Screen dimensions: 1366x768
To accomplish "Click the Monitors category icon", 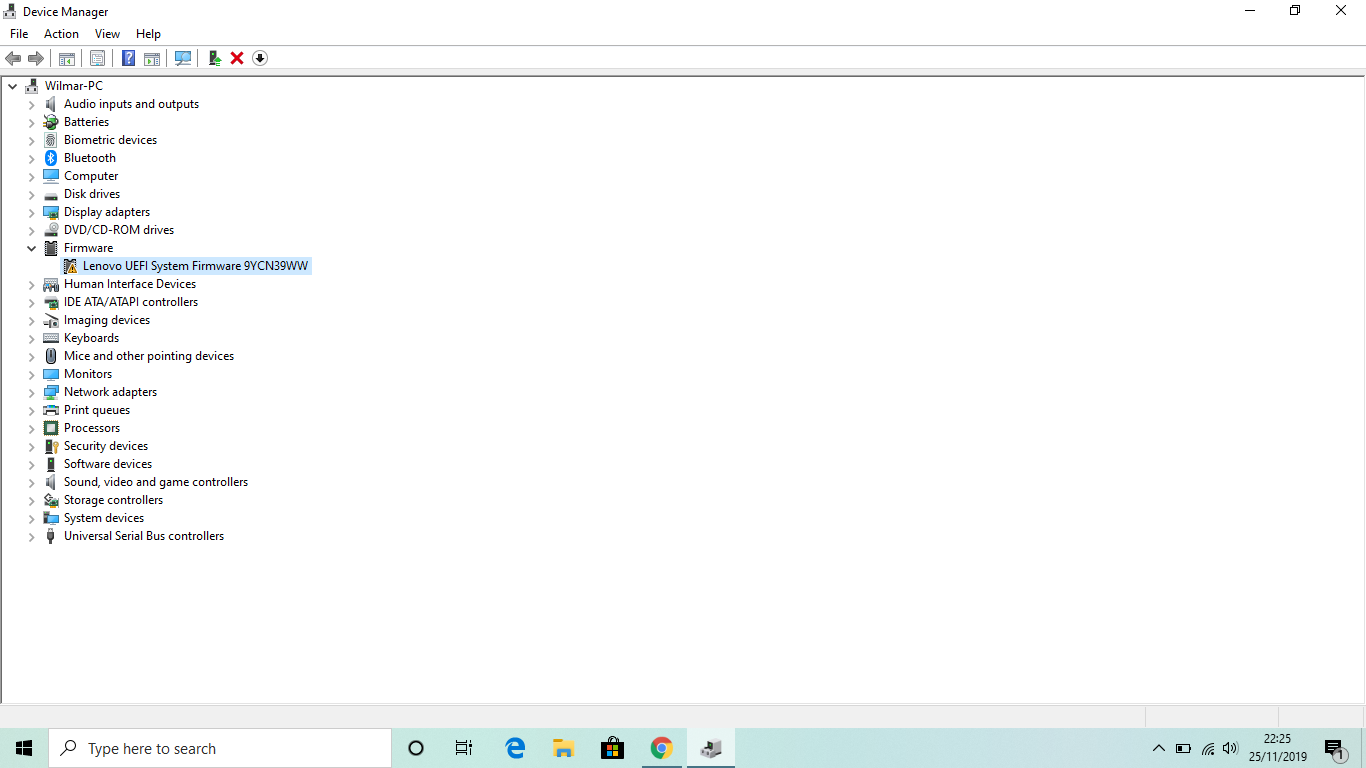I will coord(51,374).
